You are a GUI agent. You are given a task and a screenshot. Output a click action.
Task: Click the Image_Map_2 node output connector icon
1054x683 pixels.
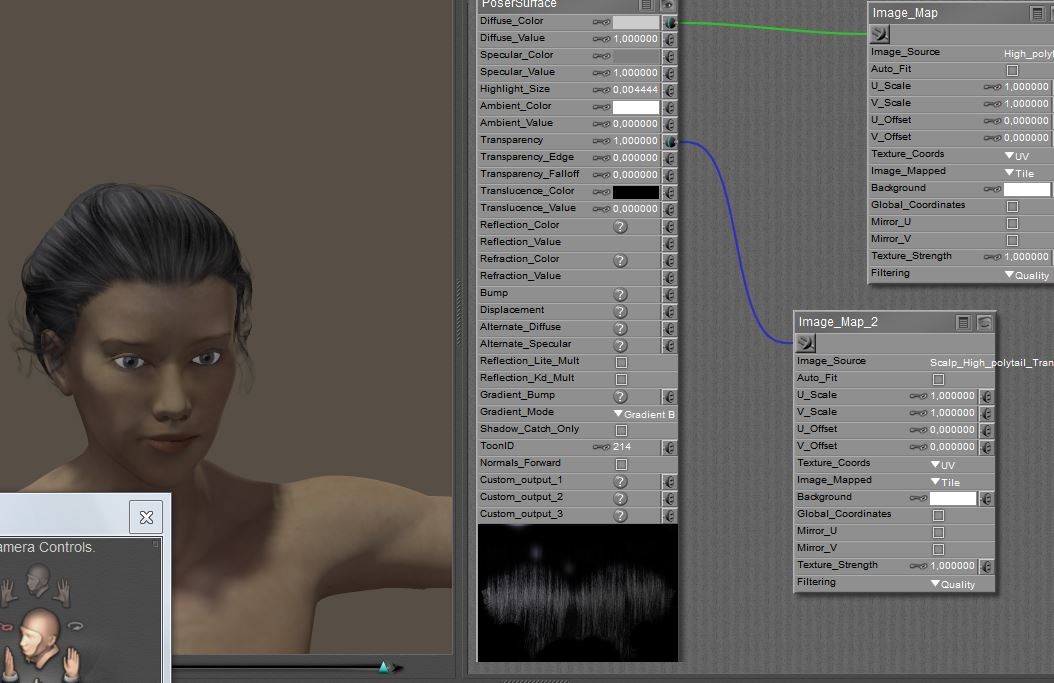coord(806,343)
